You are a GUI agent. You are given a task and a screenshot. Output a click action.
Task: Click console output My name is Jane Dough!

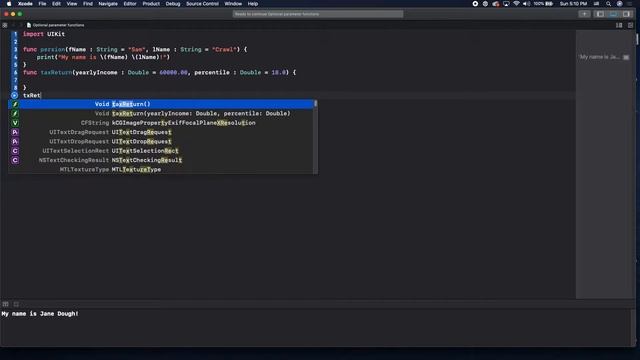coord(40,314)
